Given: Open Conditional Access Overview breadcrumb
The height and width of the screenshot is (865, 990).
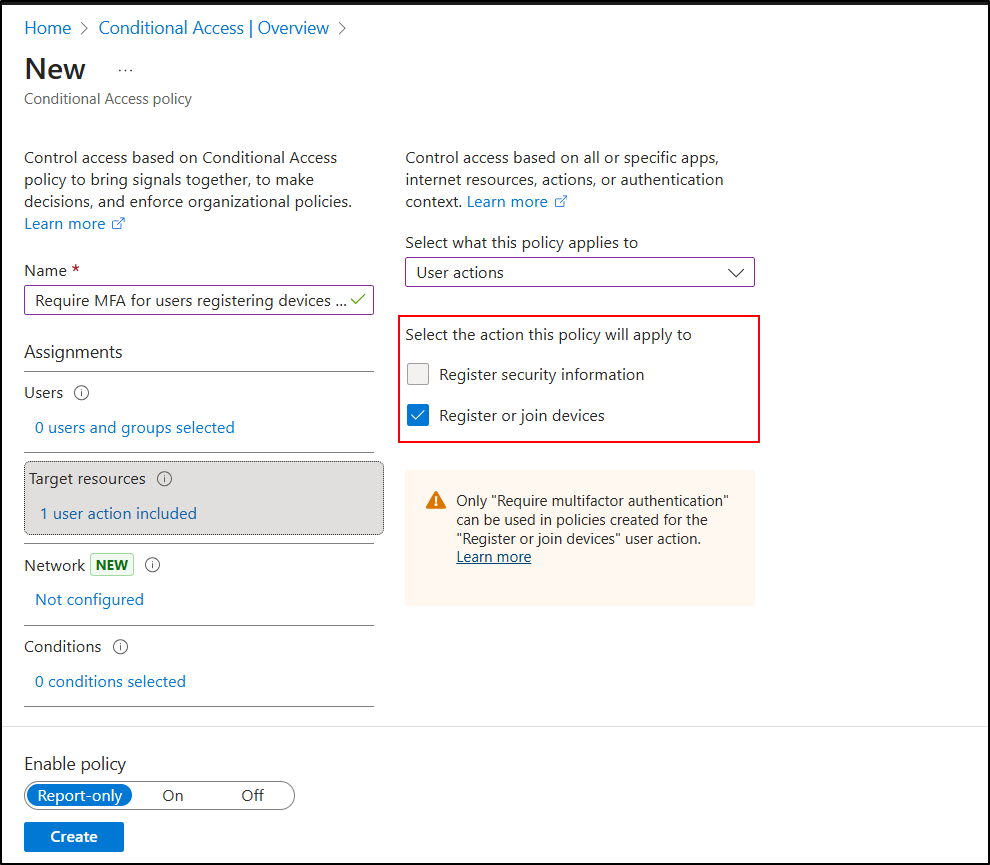Looking at the screenshot, I should point(213,28).
